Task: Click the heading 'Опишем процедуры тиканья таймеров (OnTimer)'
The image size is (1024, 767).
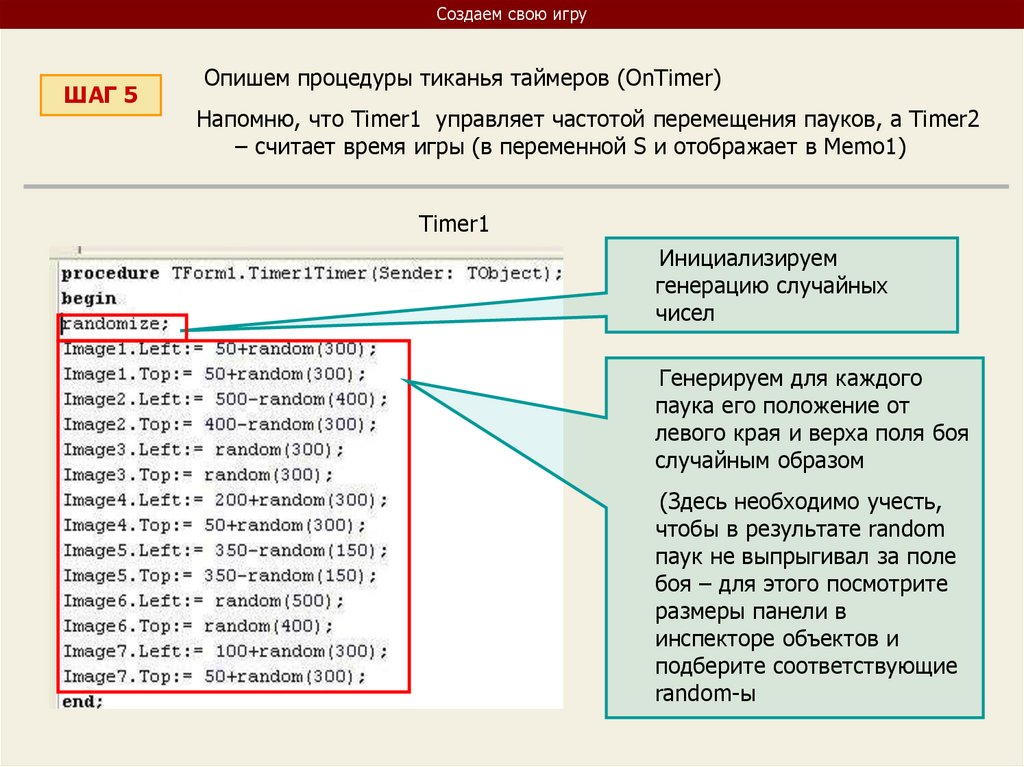Action: point(462,78)
